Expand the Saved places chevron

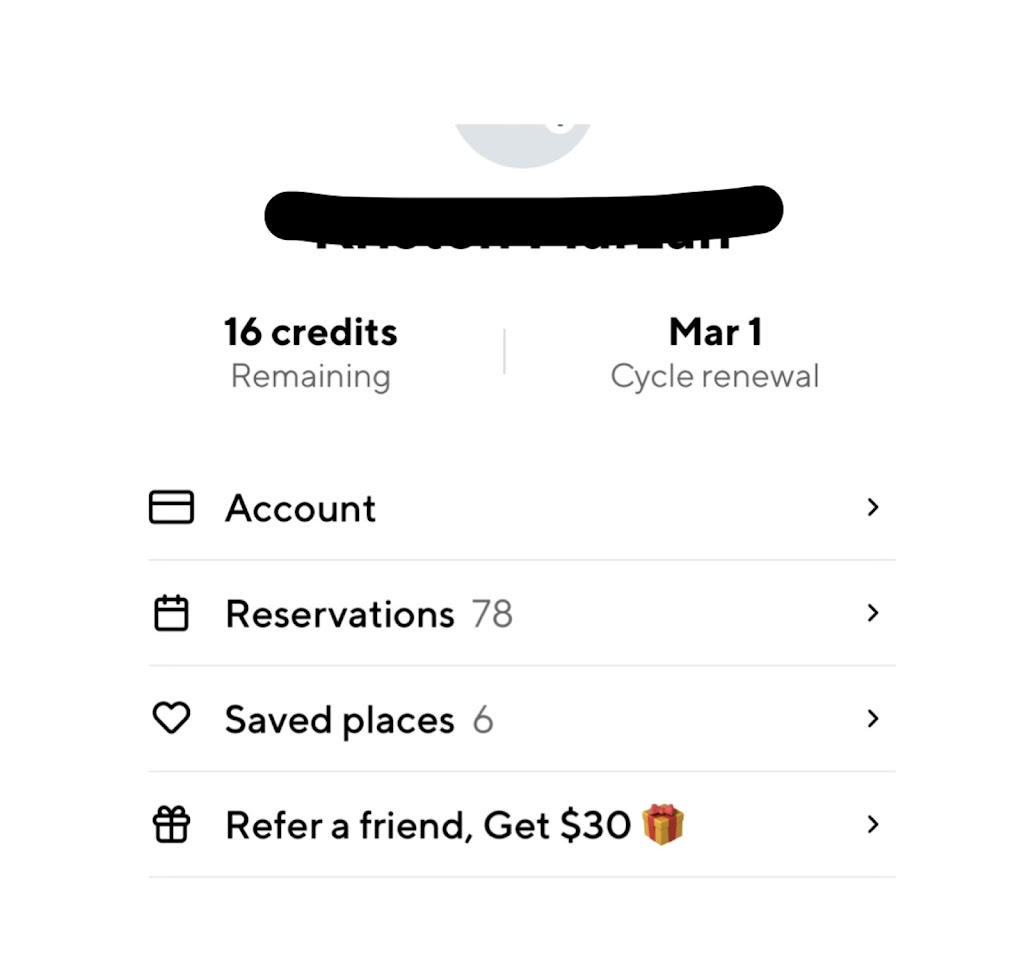(x=873, y=719)
